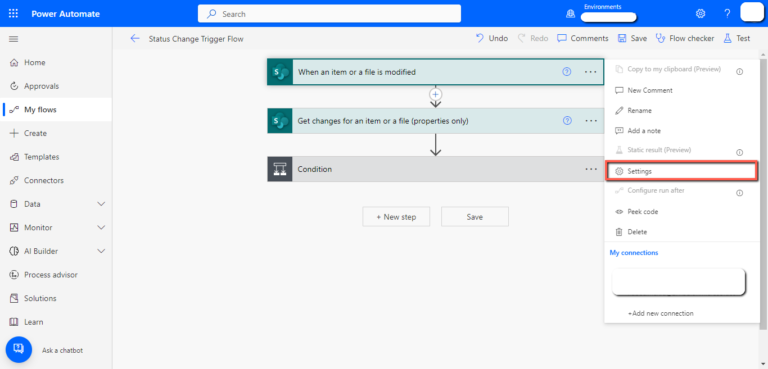Image resolution: width=768 pixels, height=369 pixels.
Task: Open the account profile avatar
Action: click(x=752, y=12)
